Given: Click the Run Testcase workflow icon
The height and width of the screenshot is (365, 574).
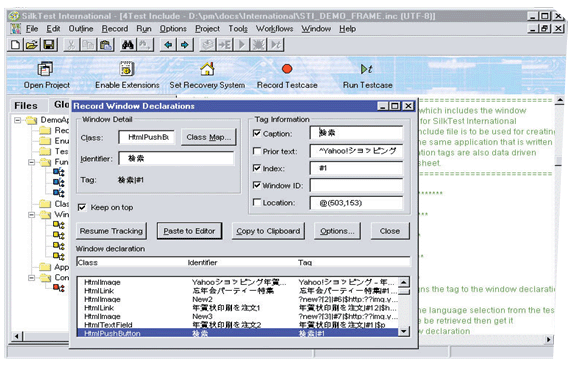Looking at the screenshot, I should click(366, 69).
